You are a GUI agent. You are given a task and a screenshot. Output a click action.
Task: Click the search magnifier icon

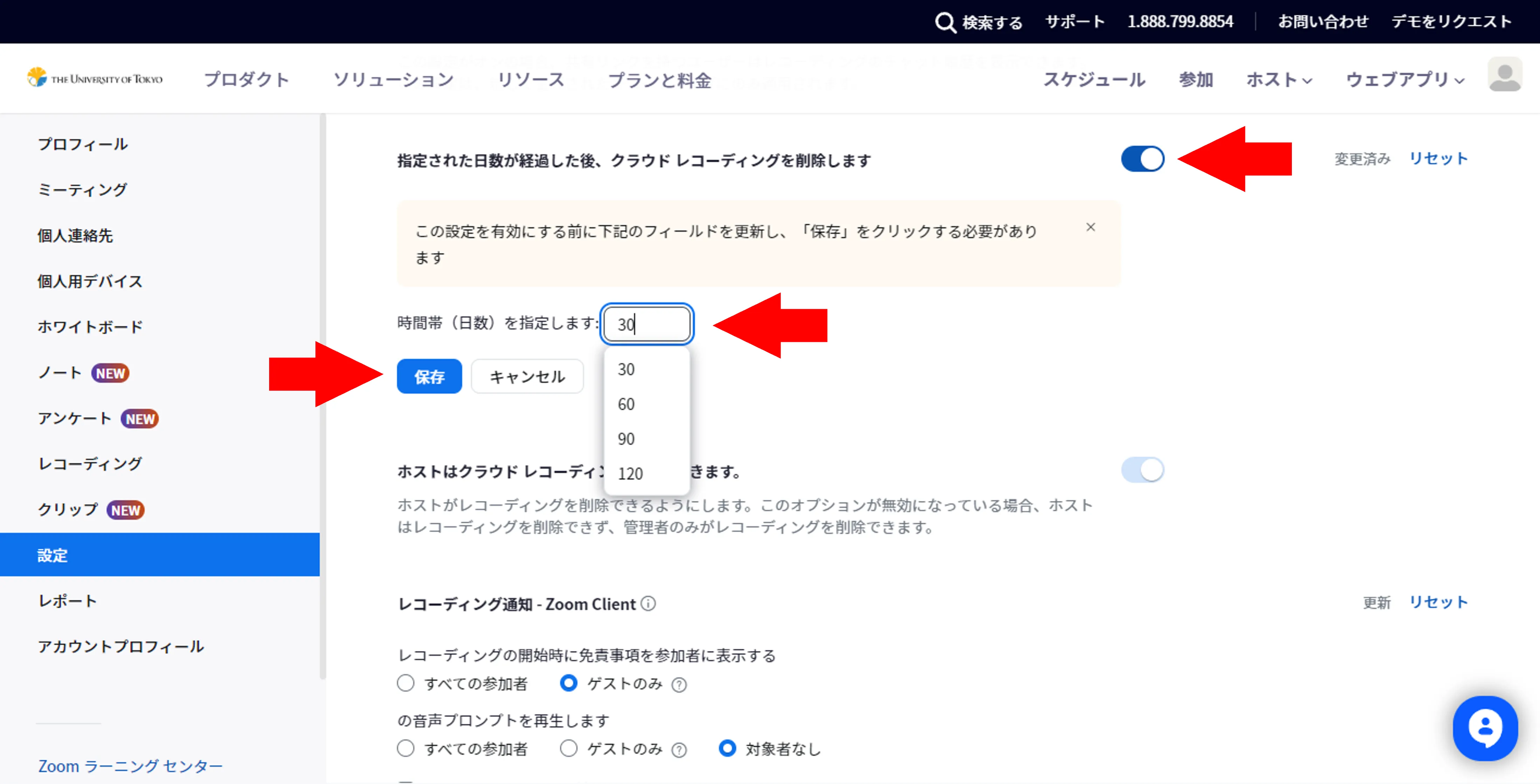pyautogui.click(x=945, y=23)
